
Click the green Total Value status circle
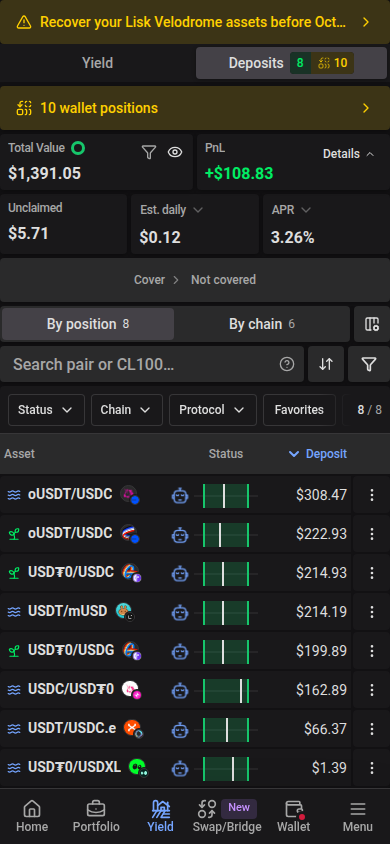[x=79, y=148]
